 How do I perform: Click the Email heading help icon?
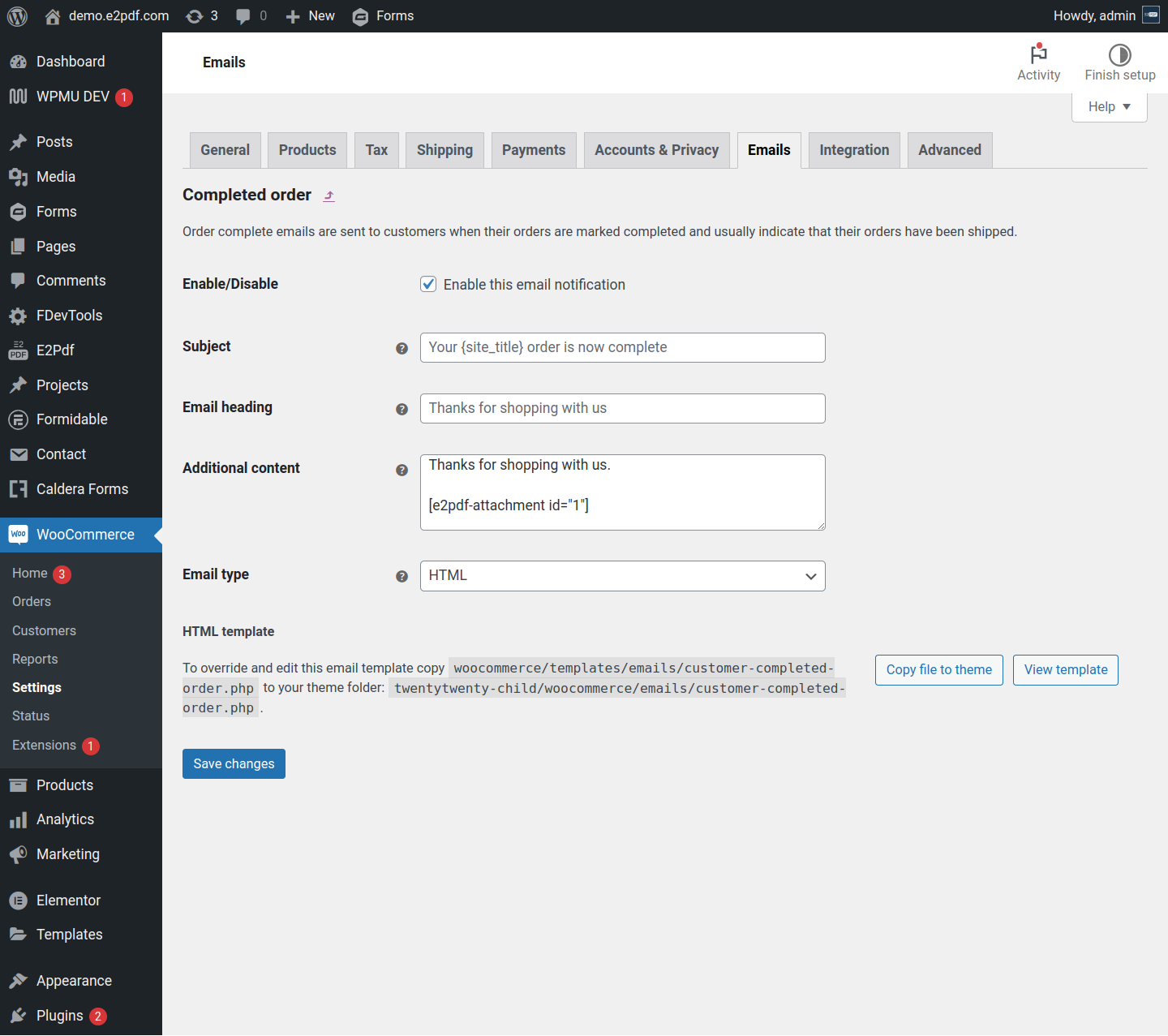click(401, 409)
